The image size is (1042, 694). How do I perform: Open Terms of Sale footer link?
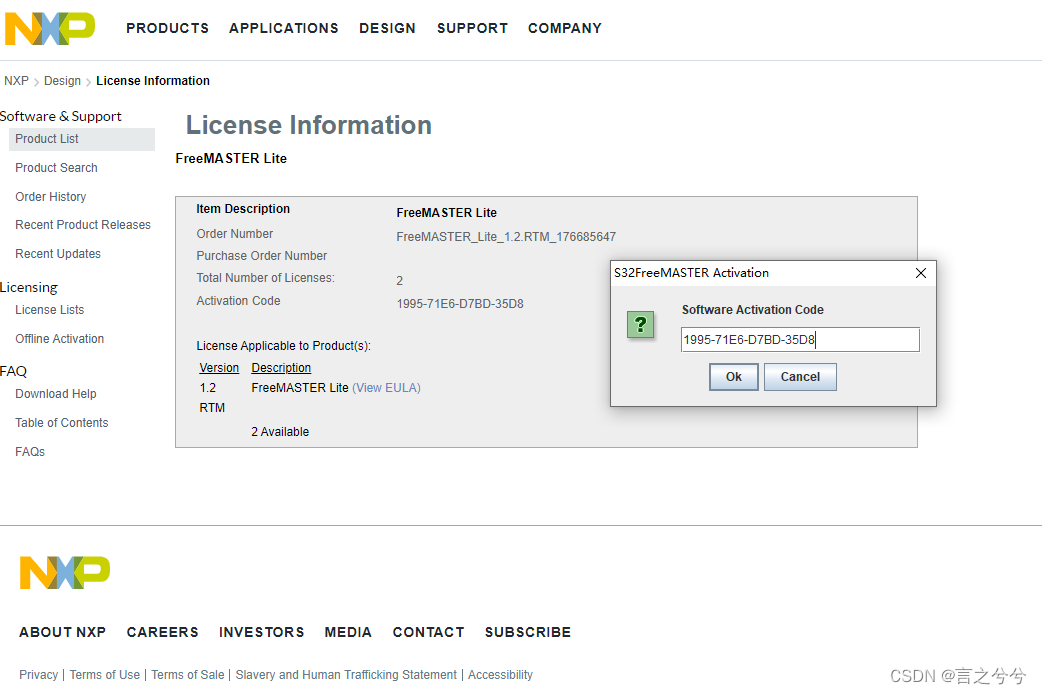click(188, 675)
